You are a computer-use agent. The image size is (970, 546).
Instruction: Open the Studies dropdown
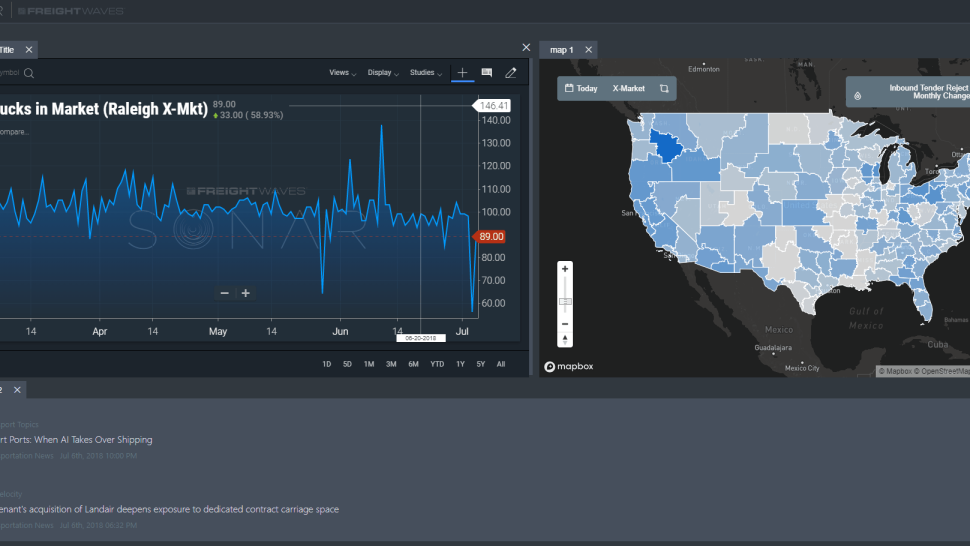click(426, 73)
